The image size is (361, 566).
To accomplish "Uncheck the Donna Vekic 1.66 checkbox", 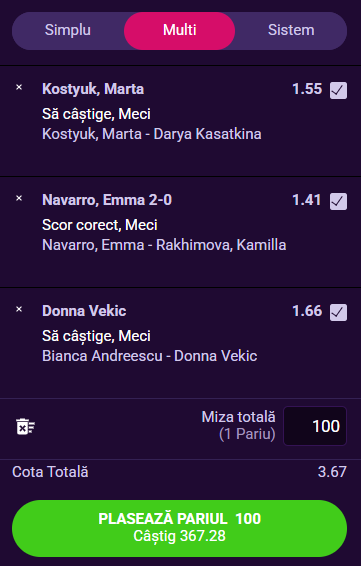I will point(338,313).
